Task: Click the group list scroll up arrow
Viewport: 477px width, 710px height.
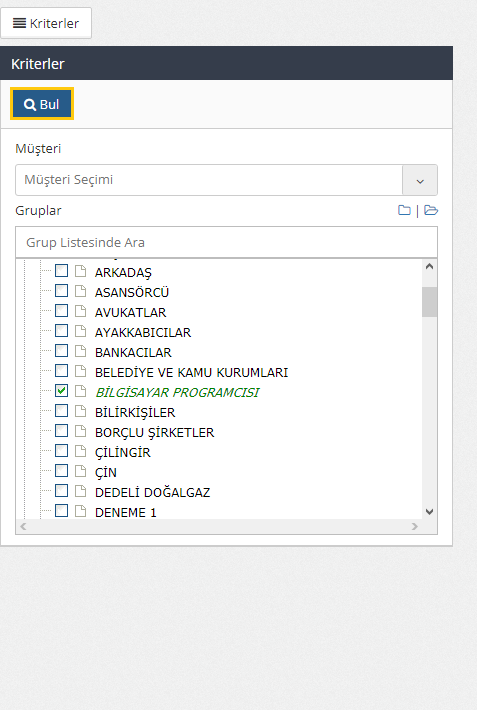Action: coord(429,266)
